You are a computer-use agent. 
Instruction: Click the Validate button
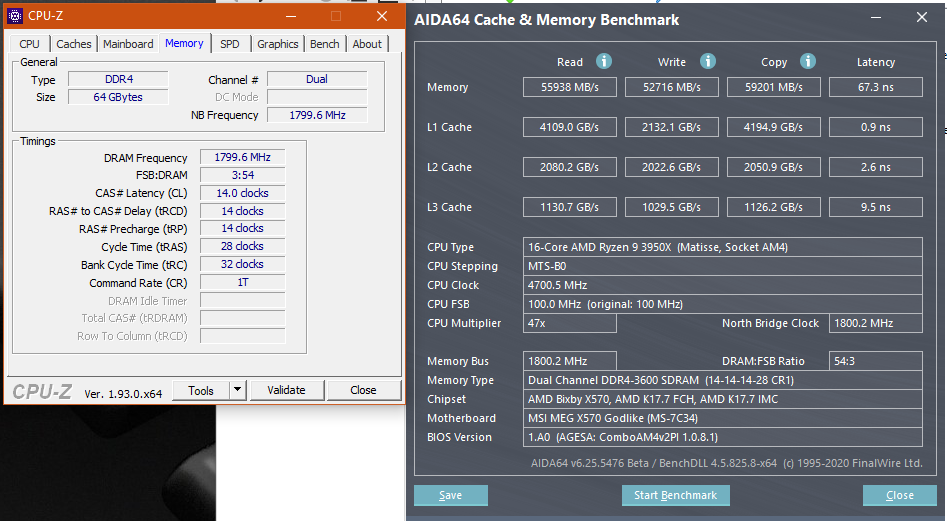(x=286, y=391)
